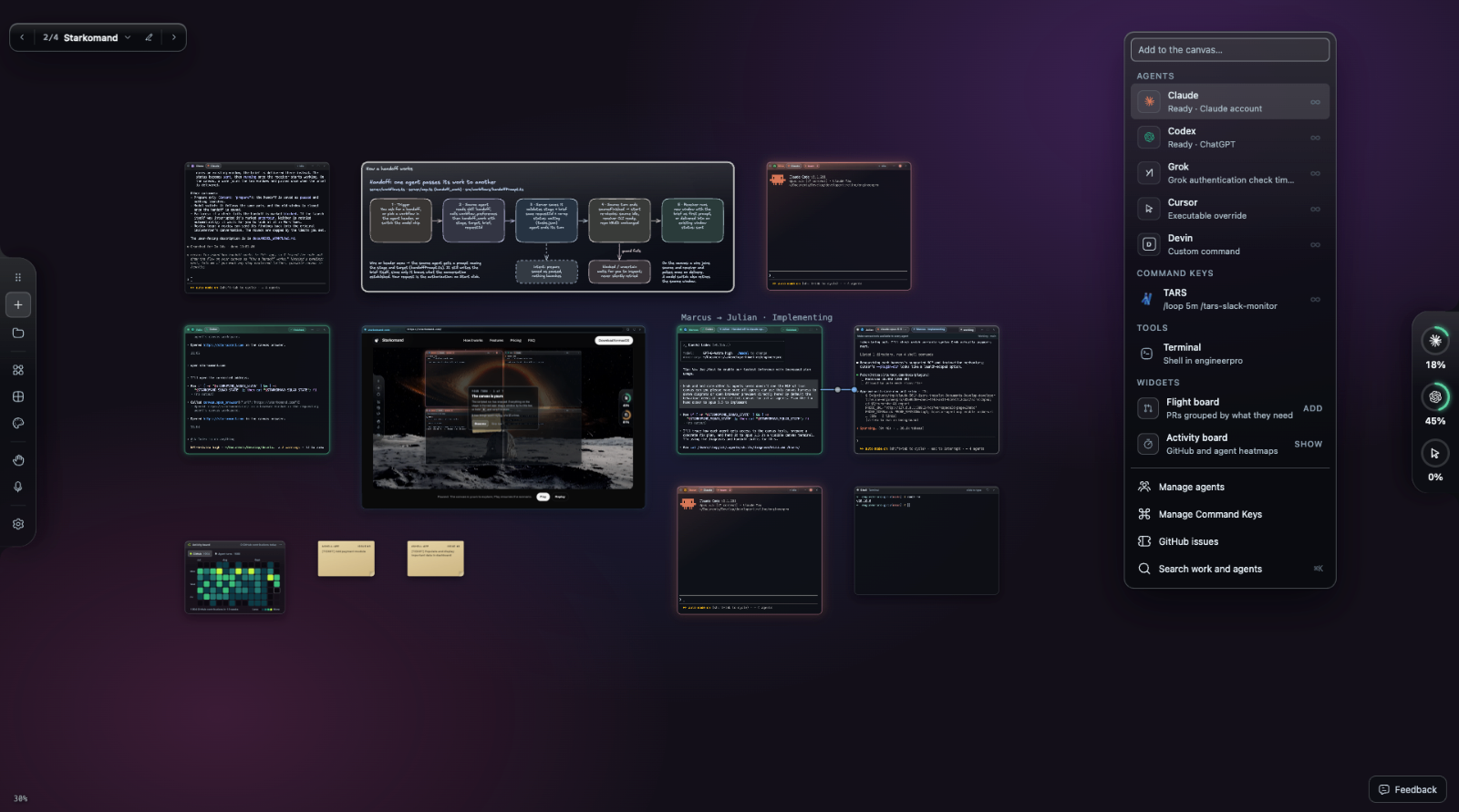Go to previous workspace with left chevron
1459x812 pixels.
click(x=22, y=37)
